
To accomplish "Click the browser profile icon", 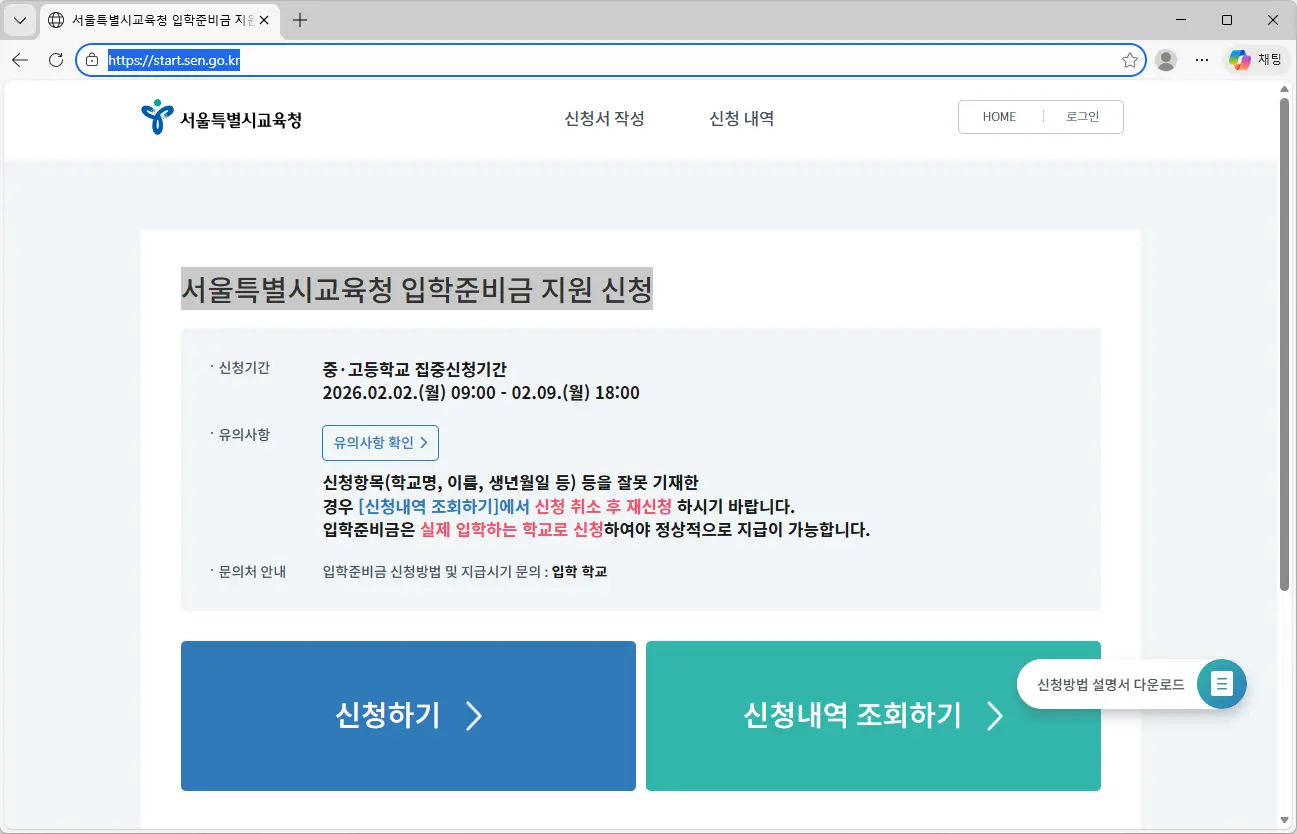I will click(1165, 59).
